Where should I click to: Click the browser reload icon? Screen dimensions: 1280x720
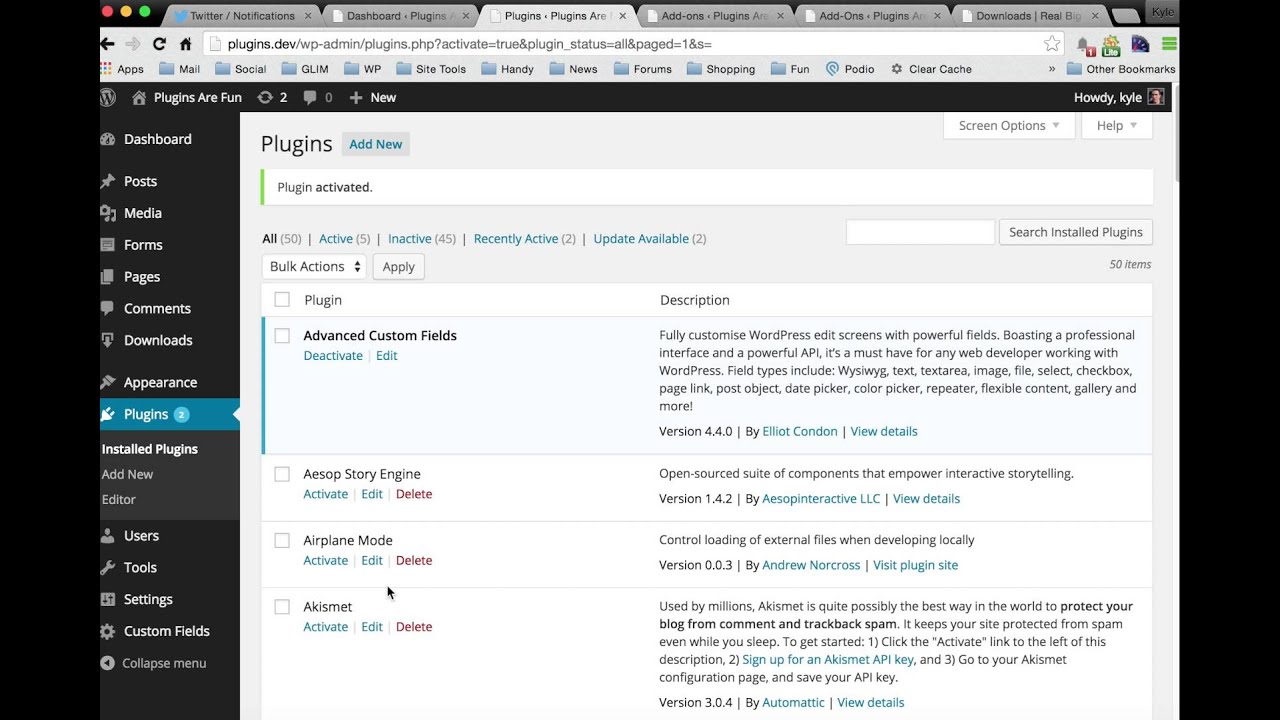[159, 44]
